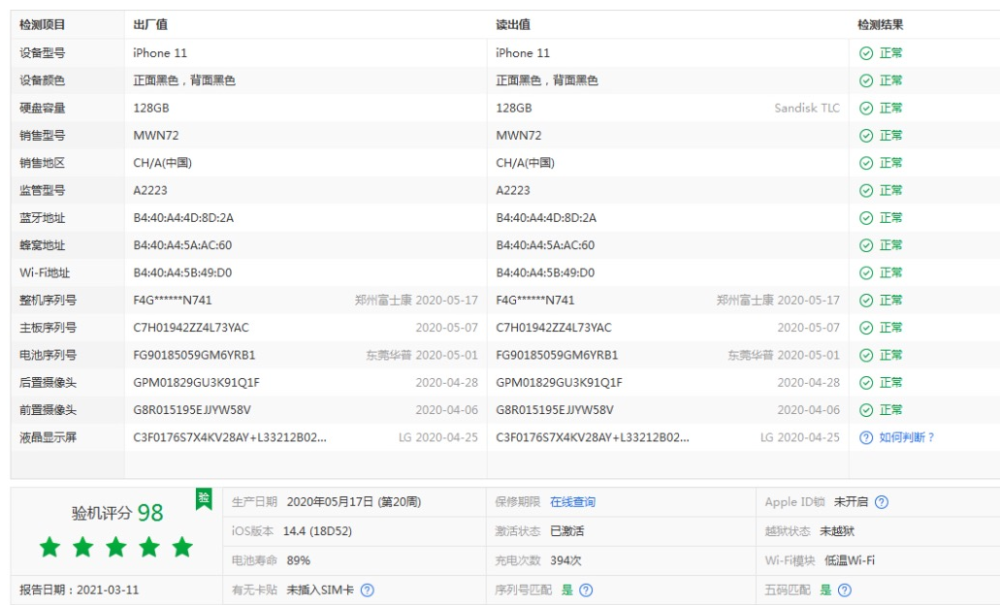1000x605 pixels.
Task: Click the help icon after 序列号匹配
Action: 586,590
